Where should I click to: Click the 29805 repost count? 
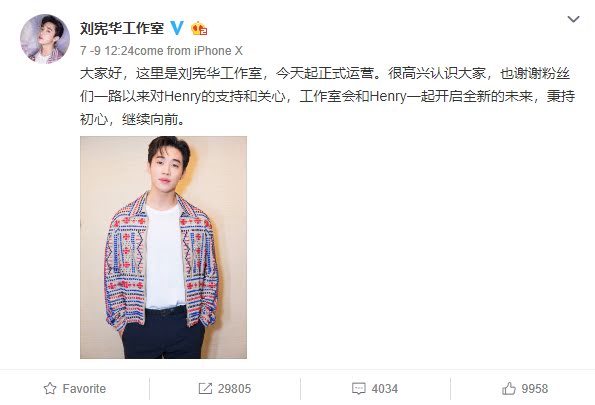click(235, 389)
